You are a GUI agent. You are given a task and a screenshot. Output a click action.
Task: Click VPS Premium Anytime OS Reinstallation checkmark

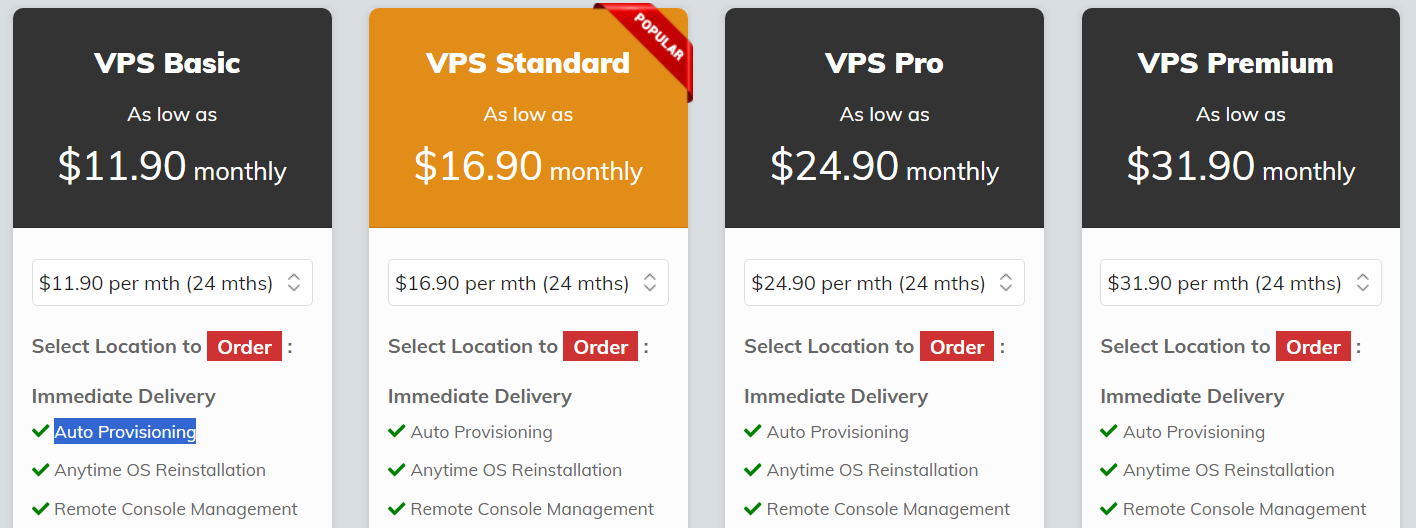pyautogui.click(x=1109, y=469)
